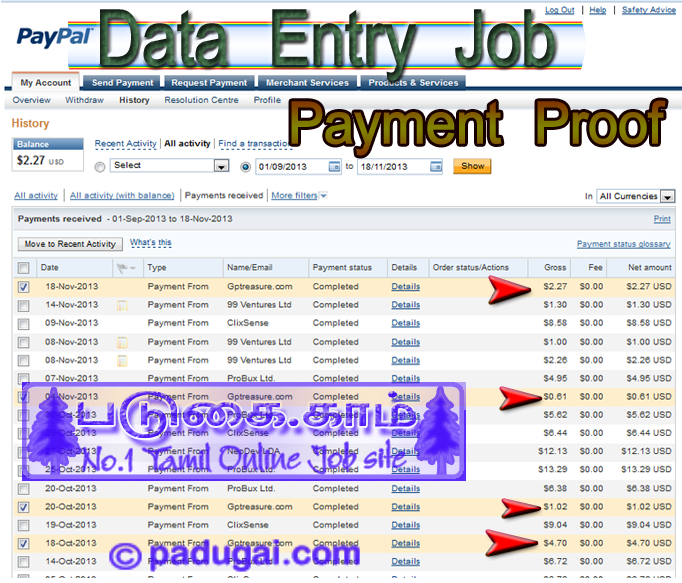Check the 19-Oct-2013 ClixSense row checkbox
The image size is (682, 583).
click(x=24, y=526)
